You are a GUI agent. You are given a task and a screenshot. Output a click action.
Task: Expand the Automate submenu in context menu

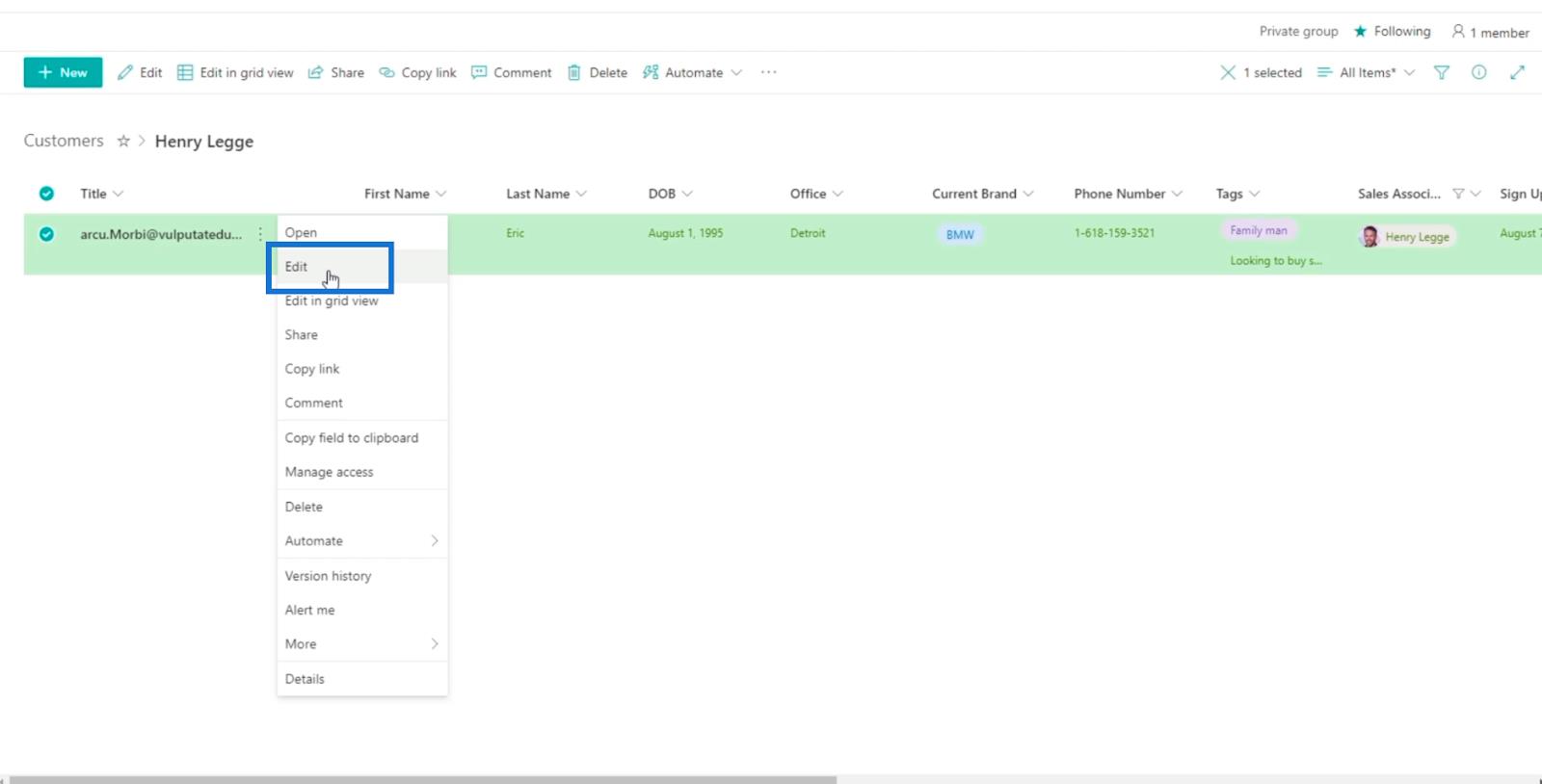(362, 540)
